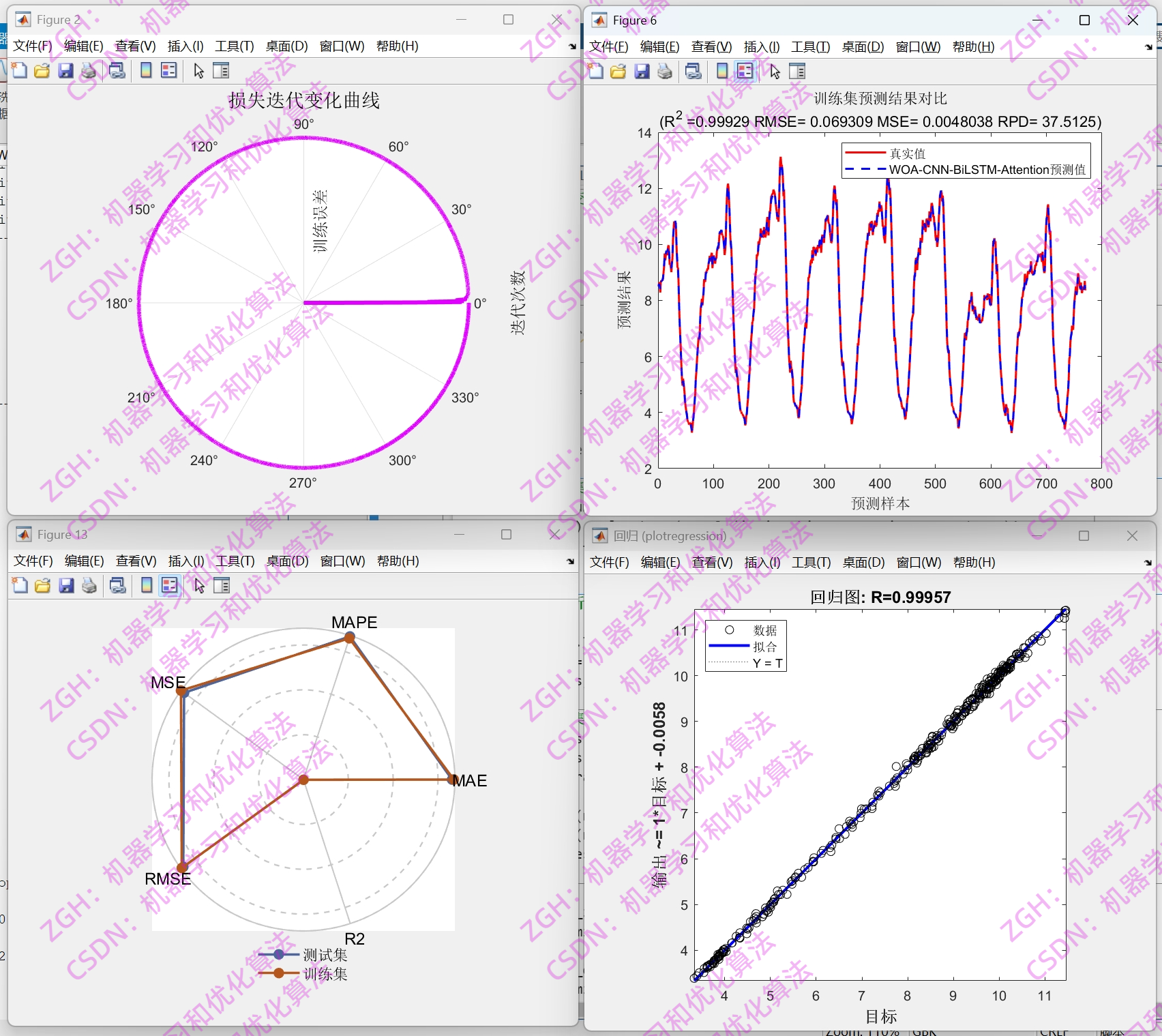The height and width of the screenshot is (1036, 1162).
Task: Select the 真实值 legend entry in Figure 6
Action: (x=885, y=153)
